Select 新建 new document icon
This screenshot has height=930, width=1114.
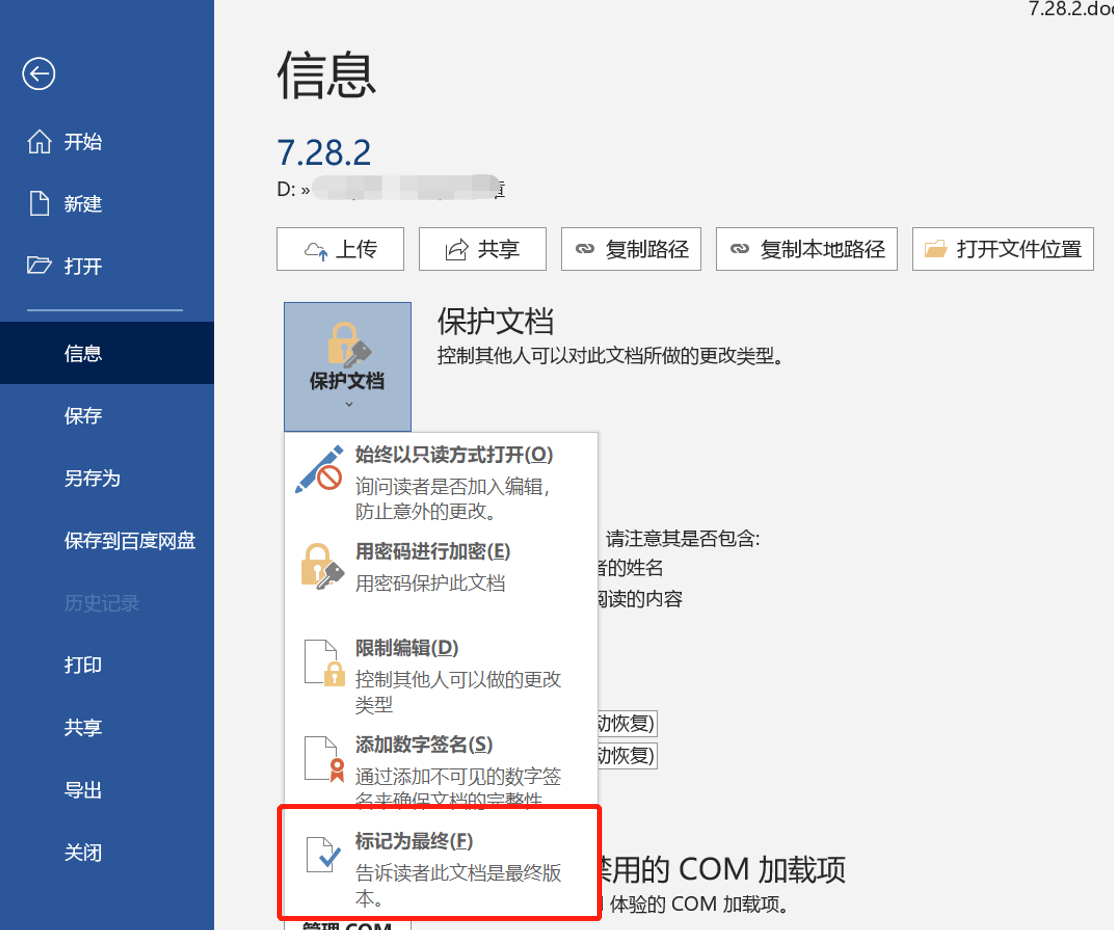(x=39, y=204)
